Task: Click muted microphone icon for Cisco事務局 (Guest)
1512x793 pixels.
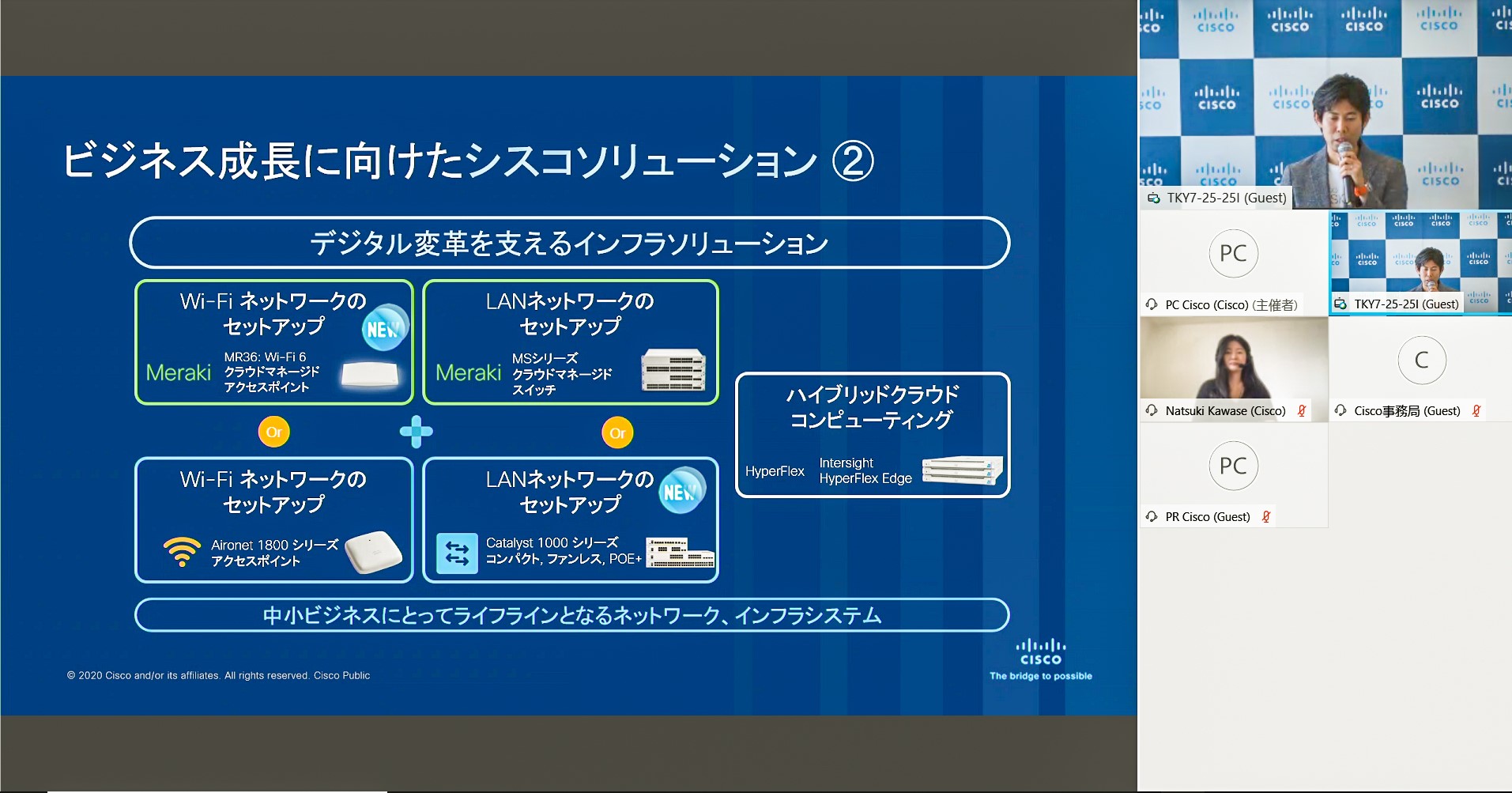Action: point(1476,410)
